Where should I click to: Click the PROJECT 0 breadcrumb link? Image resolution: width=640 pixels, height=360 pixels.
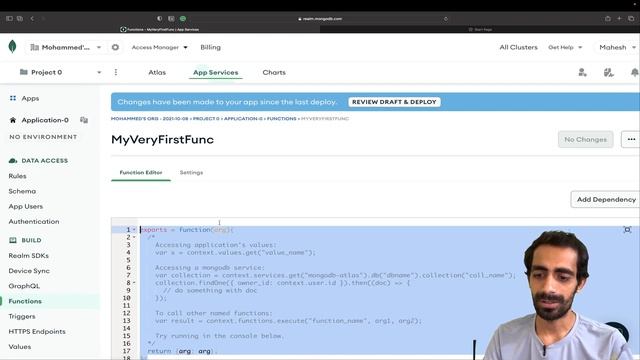pos(206,119)
